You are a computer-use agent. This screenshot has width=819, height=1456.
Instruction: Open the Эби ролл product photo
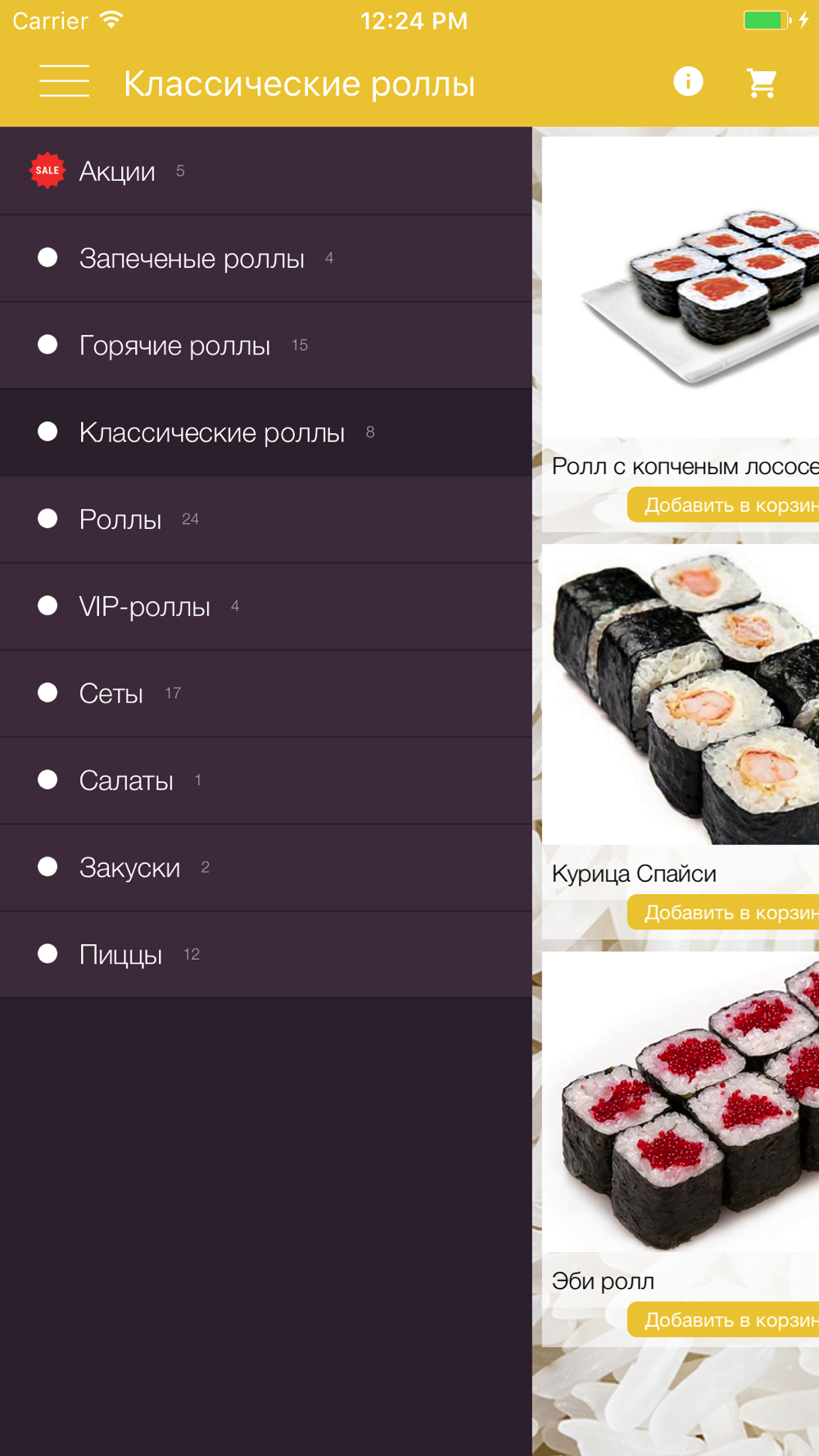pyautogui.click(x=681, y=1102)
